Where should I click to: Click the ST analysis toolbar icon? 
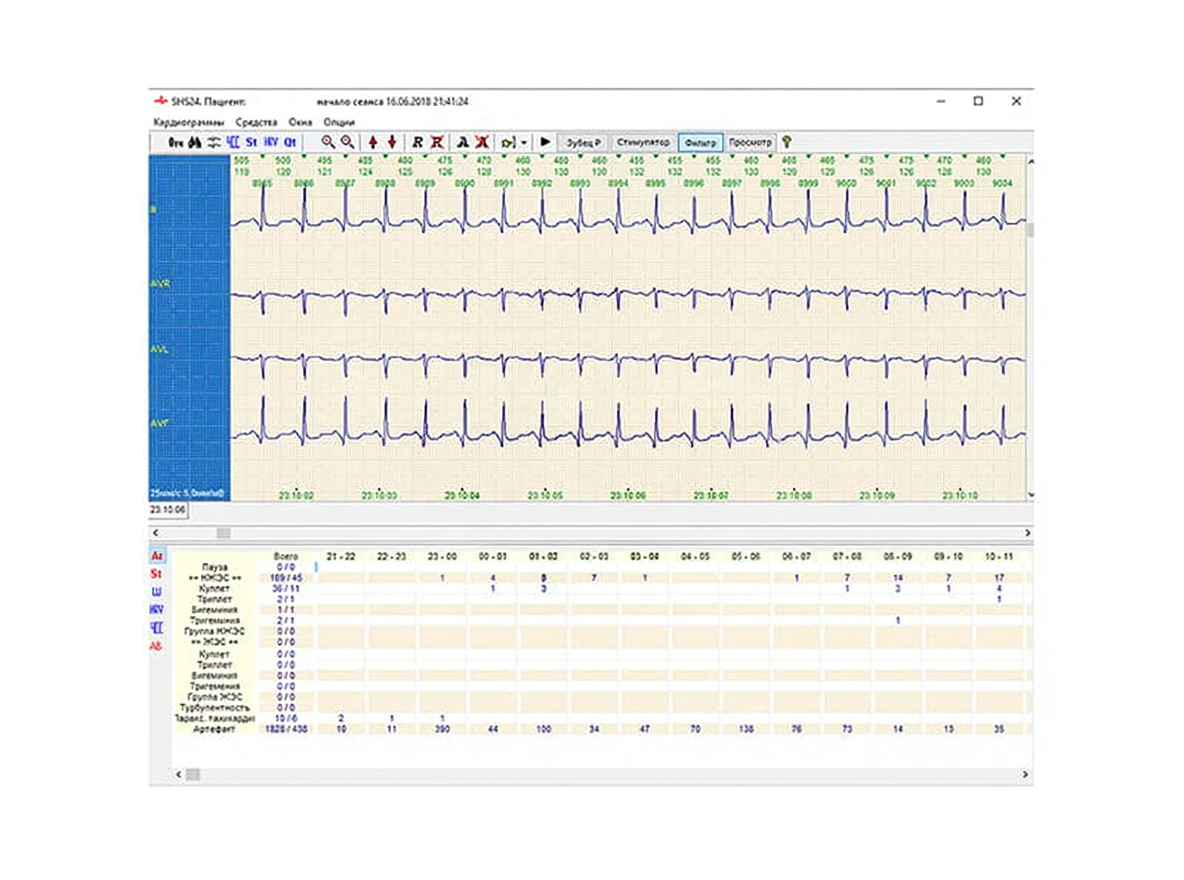click(251, 142)
